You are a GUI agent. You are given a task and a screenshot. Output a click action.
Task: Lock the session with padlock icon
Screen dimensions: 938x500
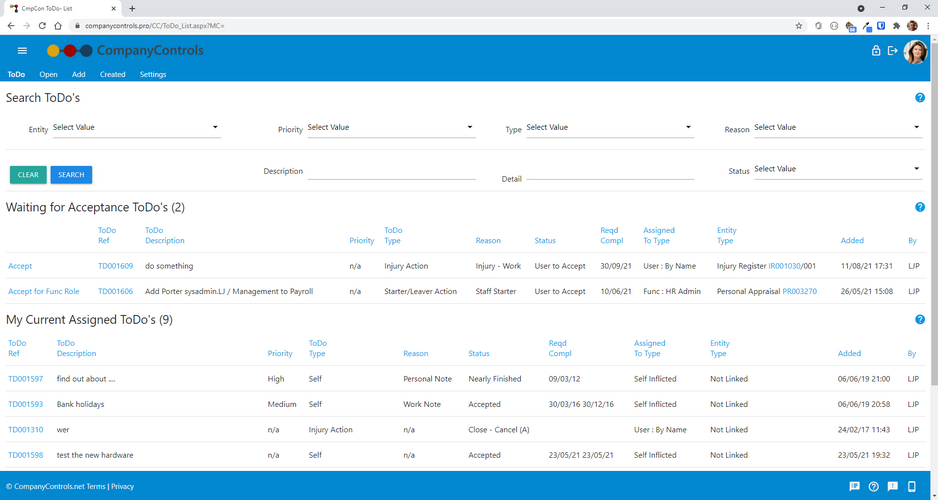[x=876, y=51]
